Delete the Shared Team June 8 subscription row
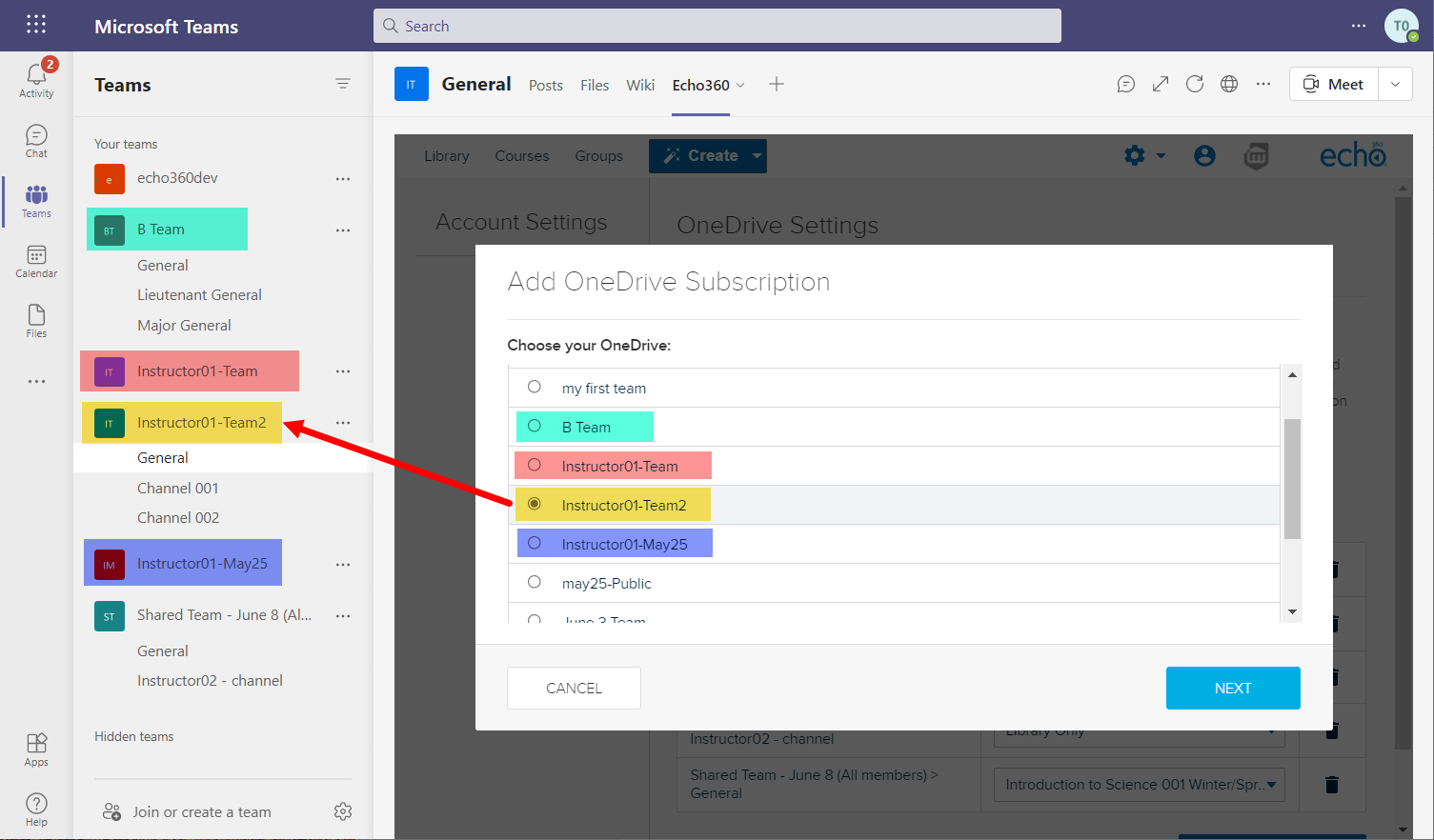The width and height of the screenshot is (1434, 840). (1332, 785)
